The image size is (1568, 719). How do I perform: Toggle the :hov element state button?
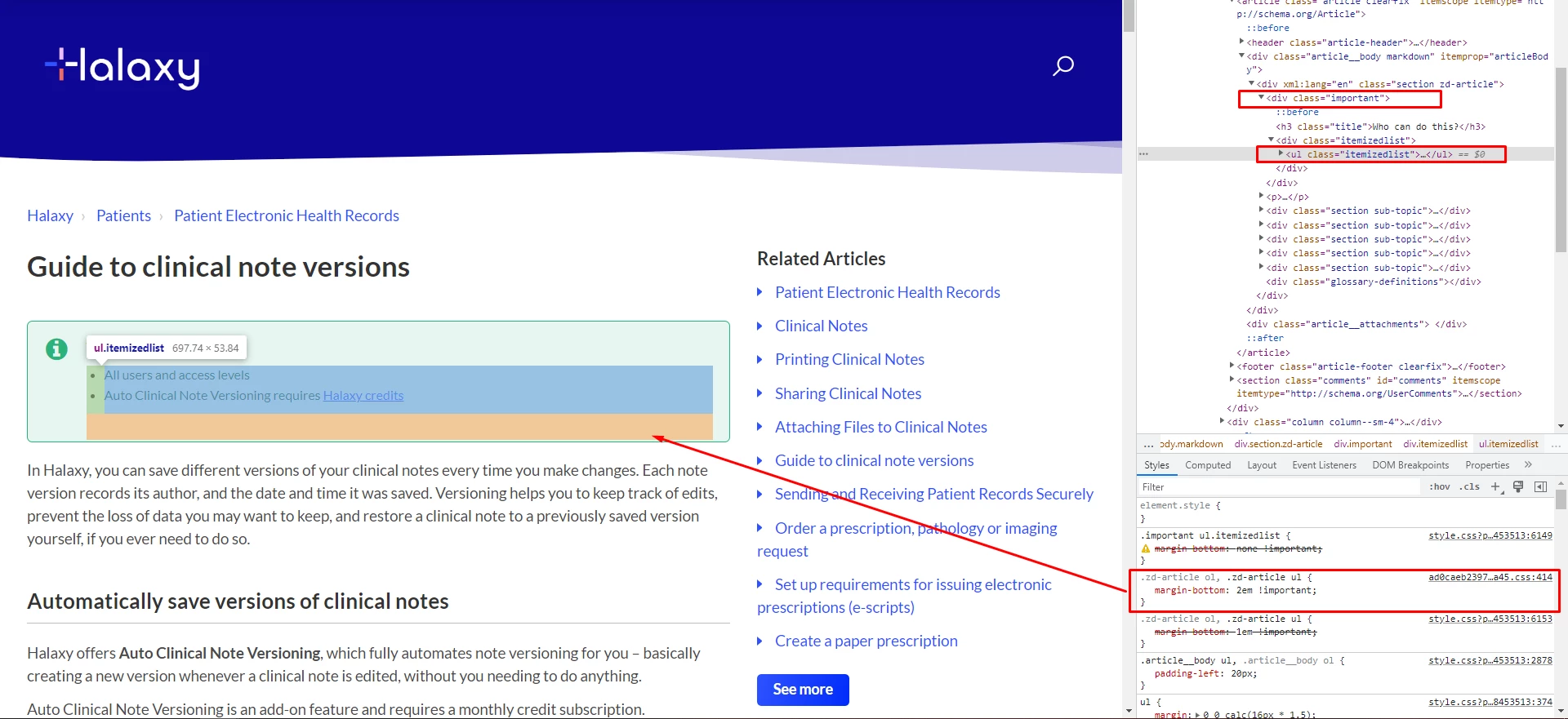[1440, 486]
